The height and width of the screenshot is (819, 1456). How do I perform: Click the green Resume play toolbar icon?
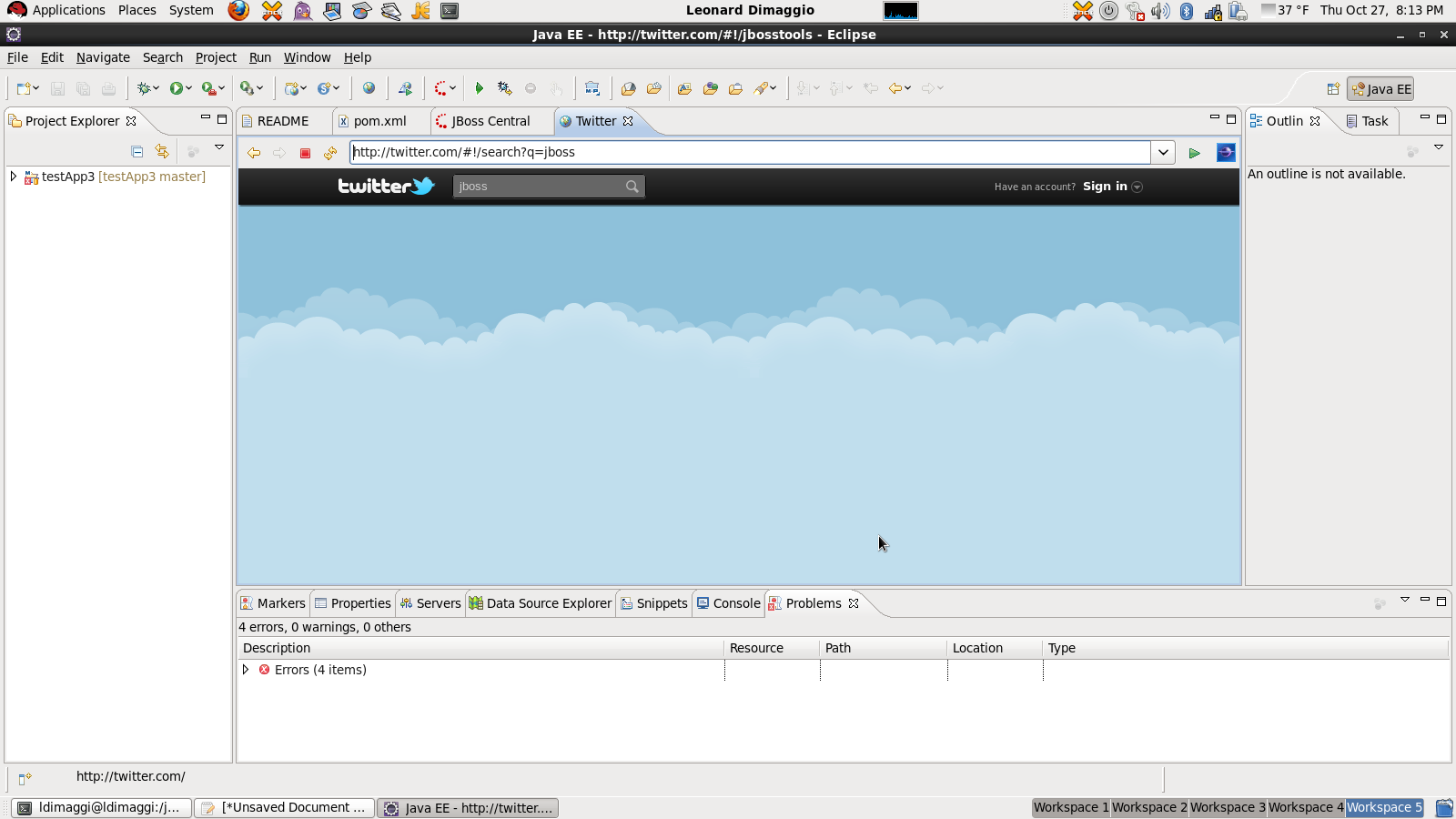tap(480, 88)
